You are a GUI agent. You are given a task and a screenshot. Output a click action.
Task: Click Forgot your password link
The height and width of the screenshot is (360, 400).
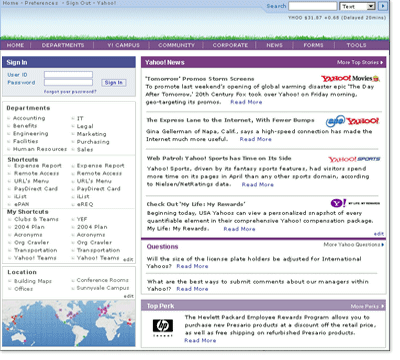[70, 91]
